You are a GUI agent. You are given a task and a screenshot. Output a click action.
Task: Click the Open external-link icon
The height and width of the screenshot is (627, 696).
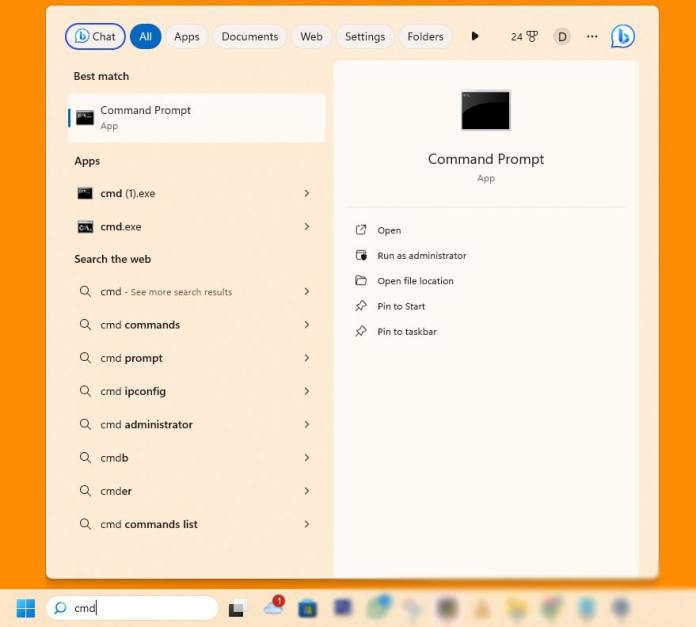[x=361, y=230]
